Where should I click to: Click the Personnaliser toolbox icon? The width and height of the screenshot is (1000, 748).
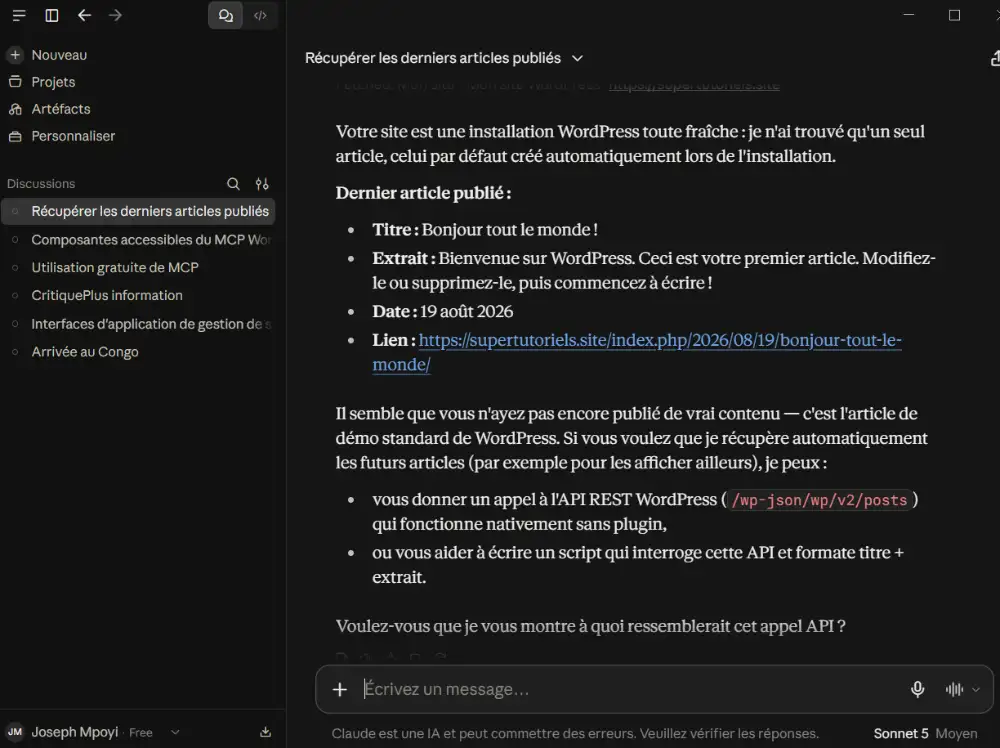(x=15, y=136)
